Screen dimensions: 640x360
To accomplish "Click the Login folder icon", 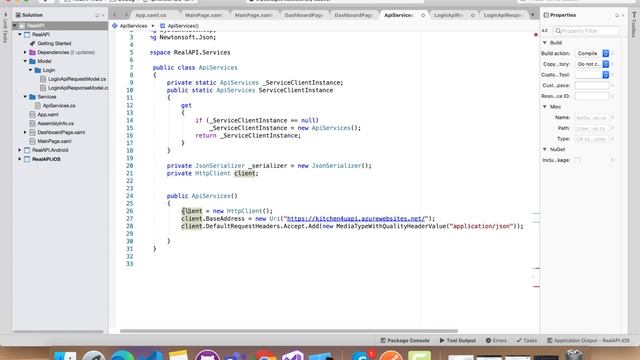I will pos(38,70).
